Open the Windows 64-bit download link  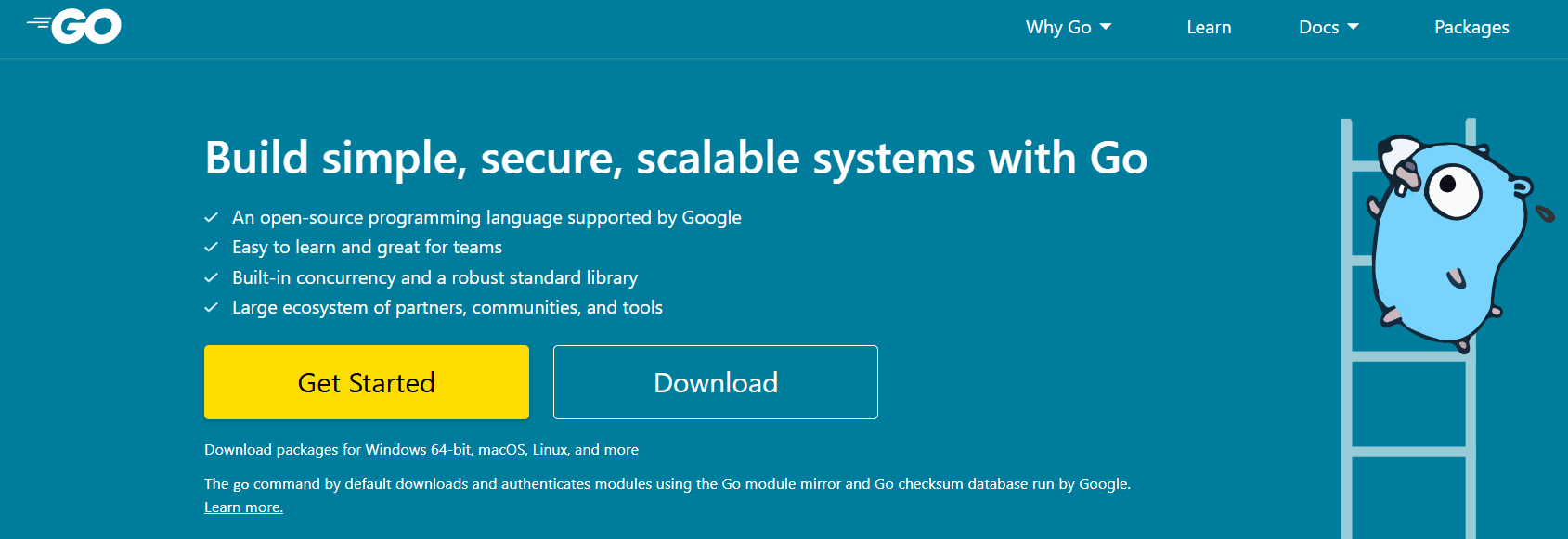pos(418,450)
